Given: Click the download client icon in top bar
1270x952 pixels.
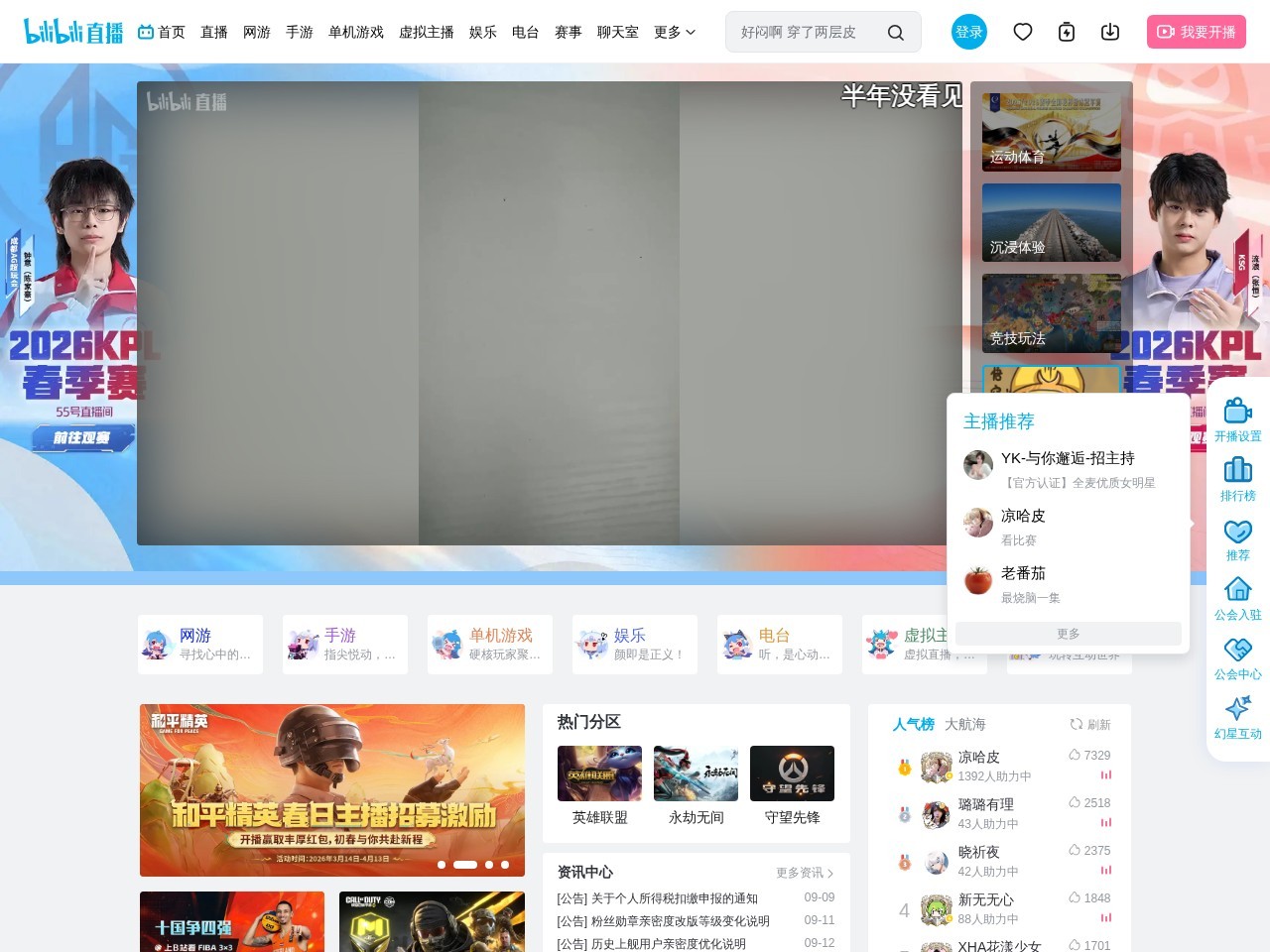Looking at the screenshot, I should pos(1109,32).
